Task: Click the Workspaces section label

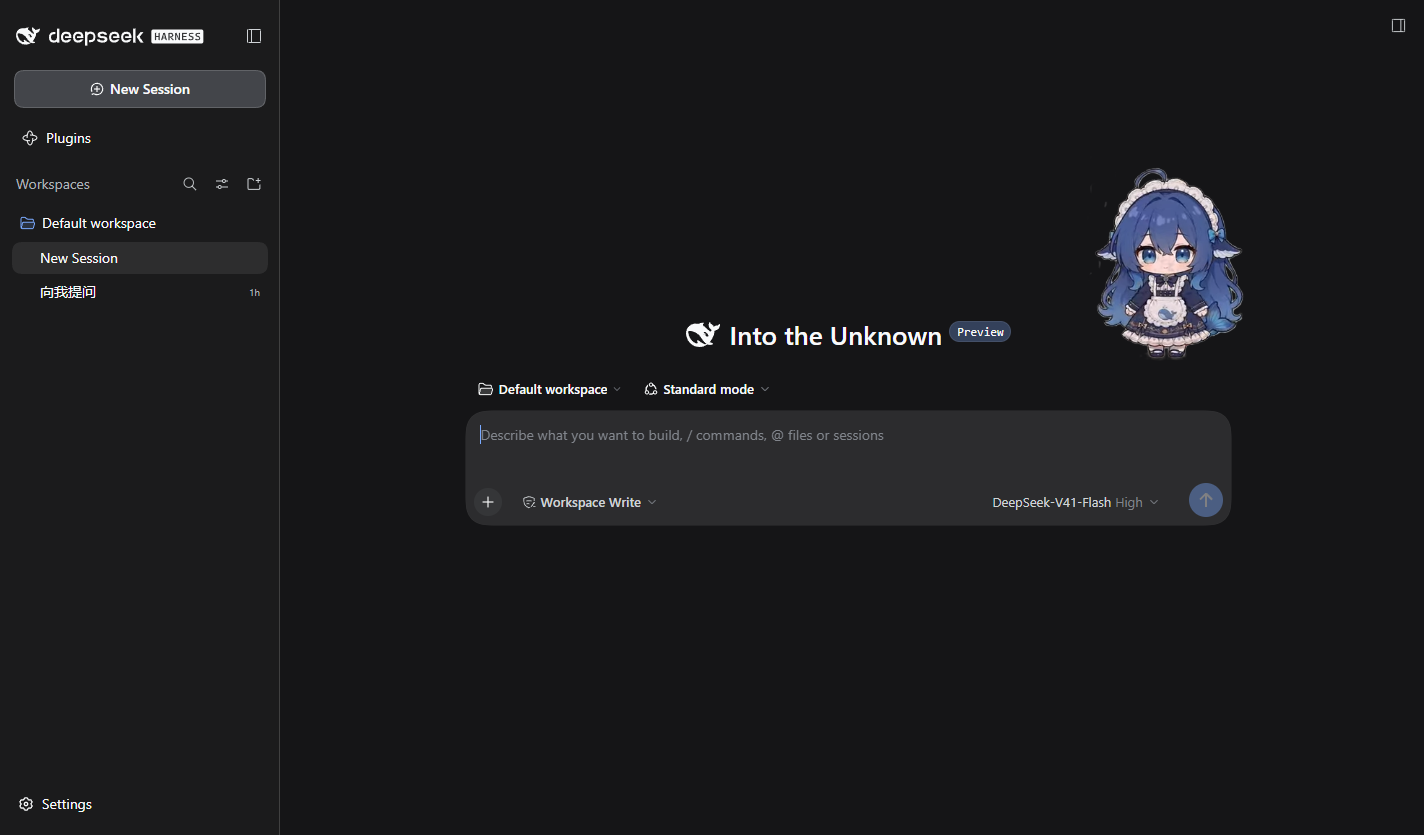Action: click(53, 184)
